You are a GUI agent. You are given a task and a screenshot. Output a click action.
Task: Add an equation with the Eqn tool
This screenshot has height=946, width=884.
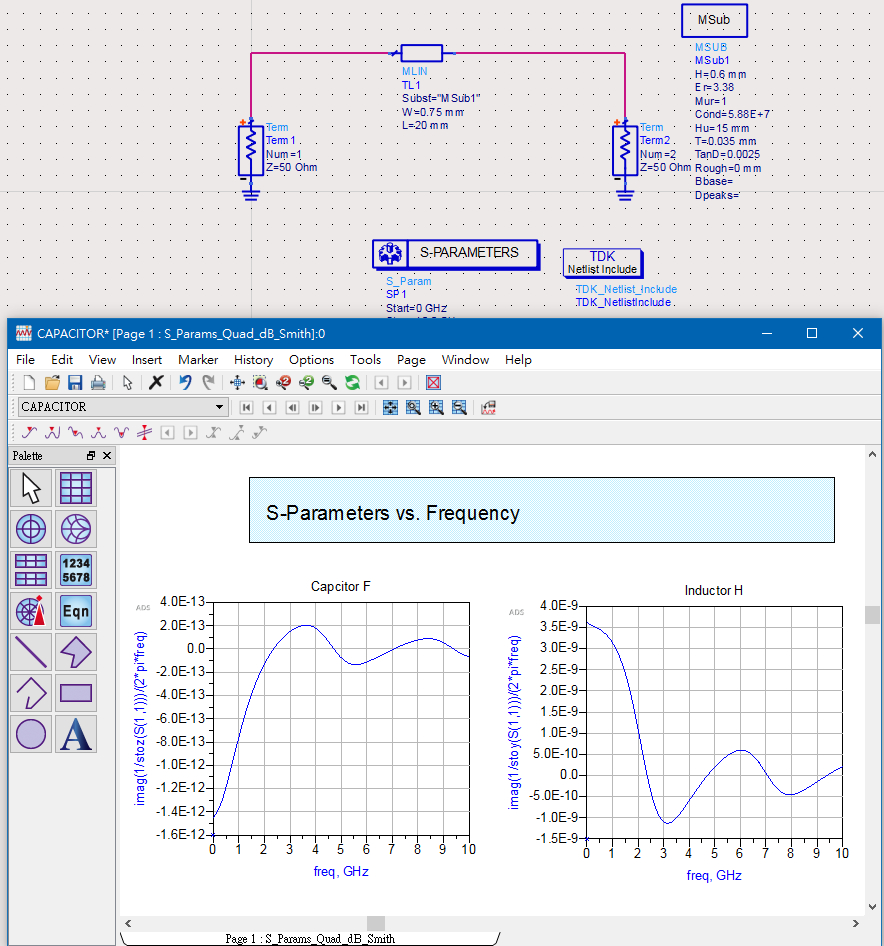(76, 610)
